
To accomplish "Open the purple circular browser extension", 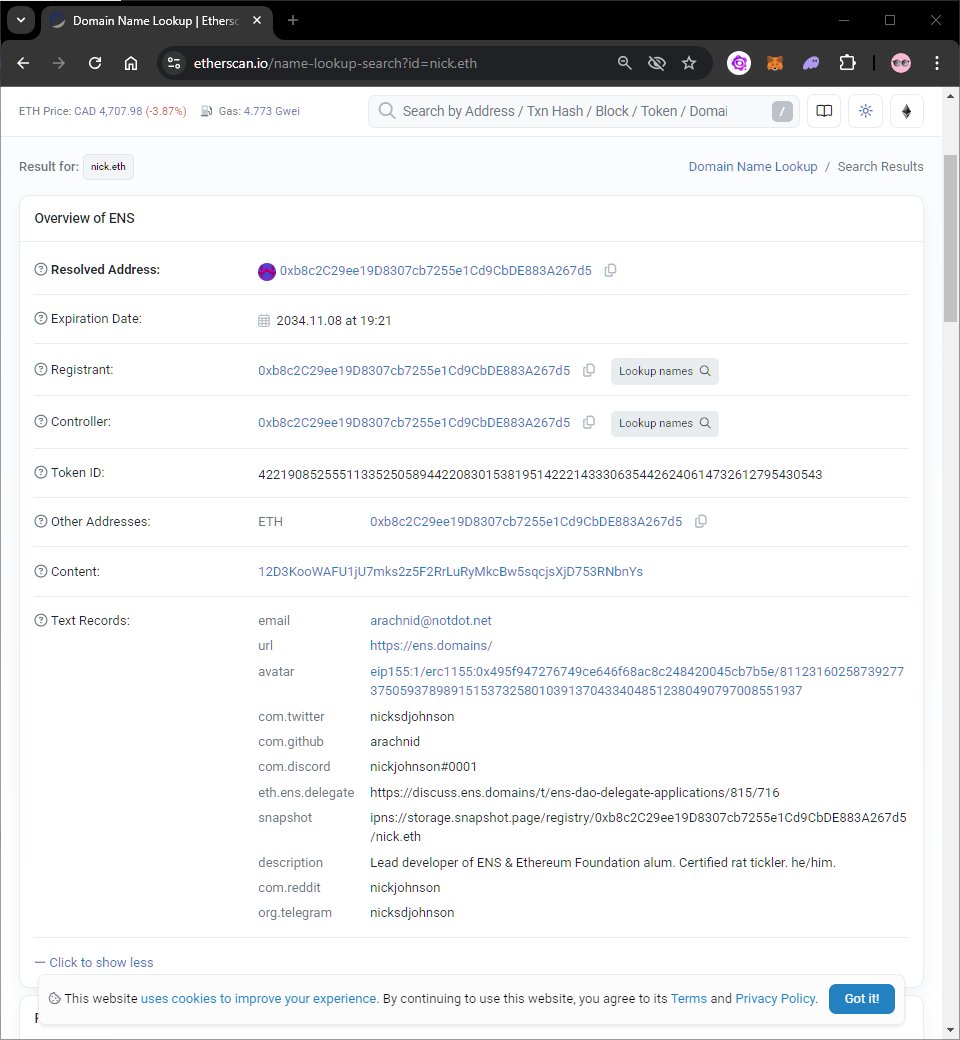I will 738,63.
